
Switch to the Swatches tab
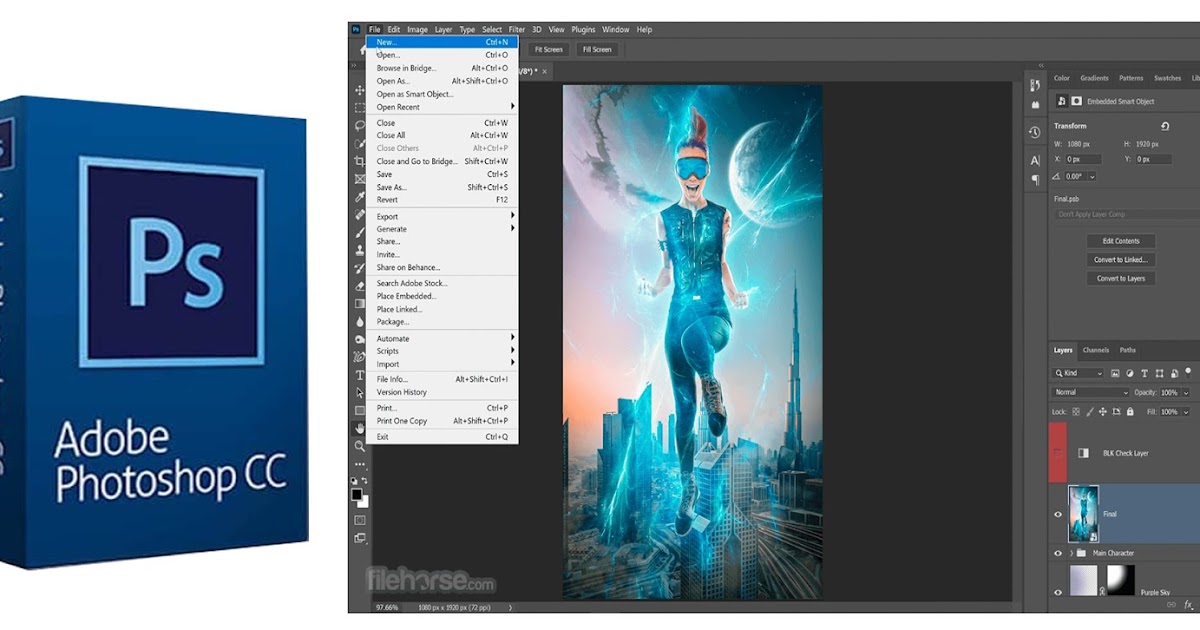tap(1167, 78)
